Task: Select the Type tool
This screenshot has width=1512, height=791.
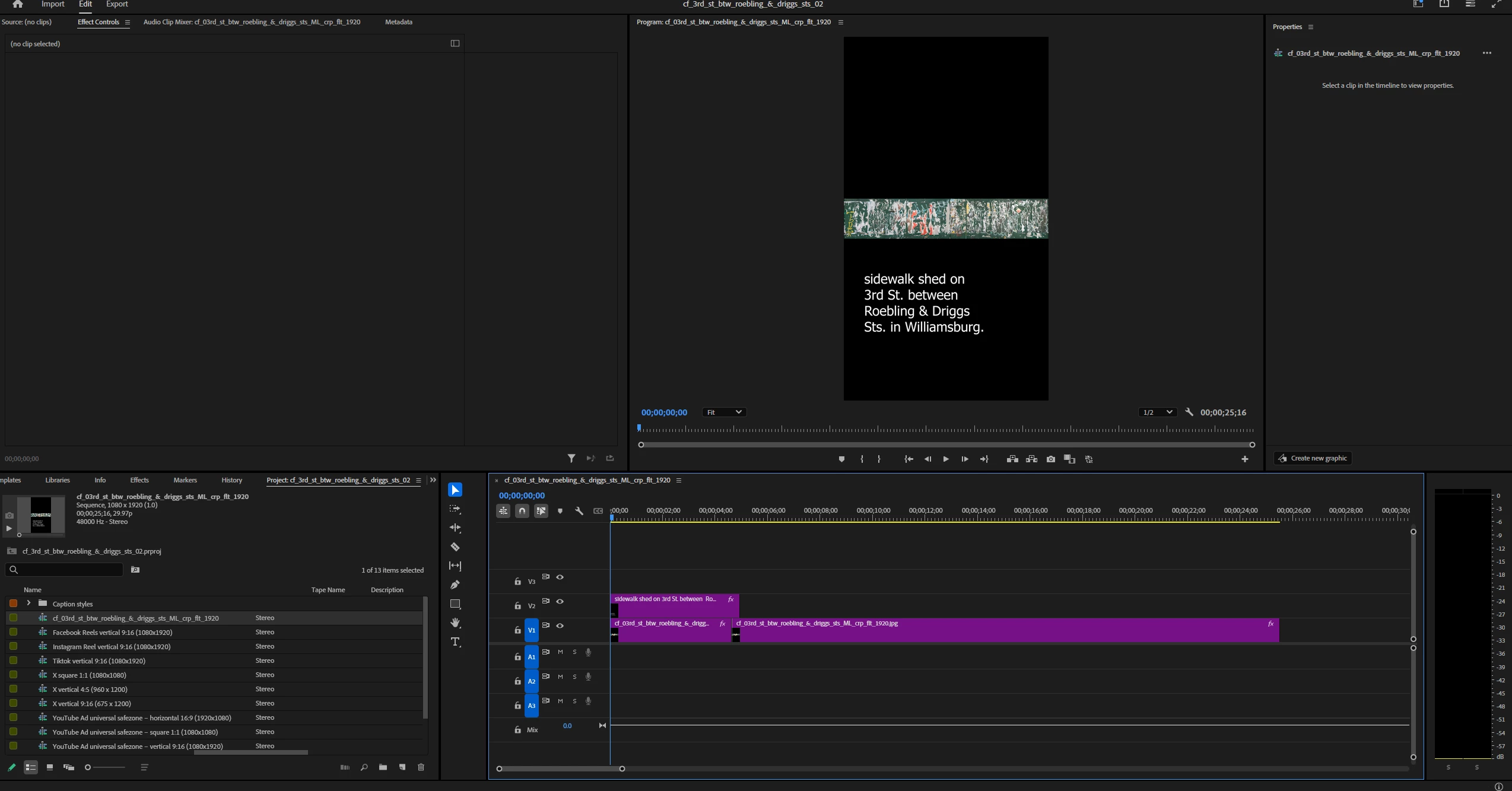Action: coord(455,642)
